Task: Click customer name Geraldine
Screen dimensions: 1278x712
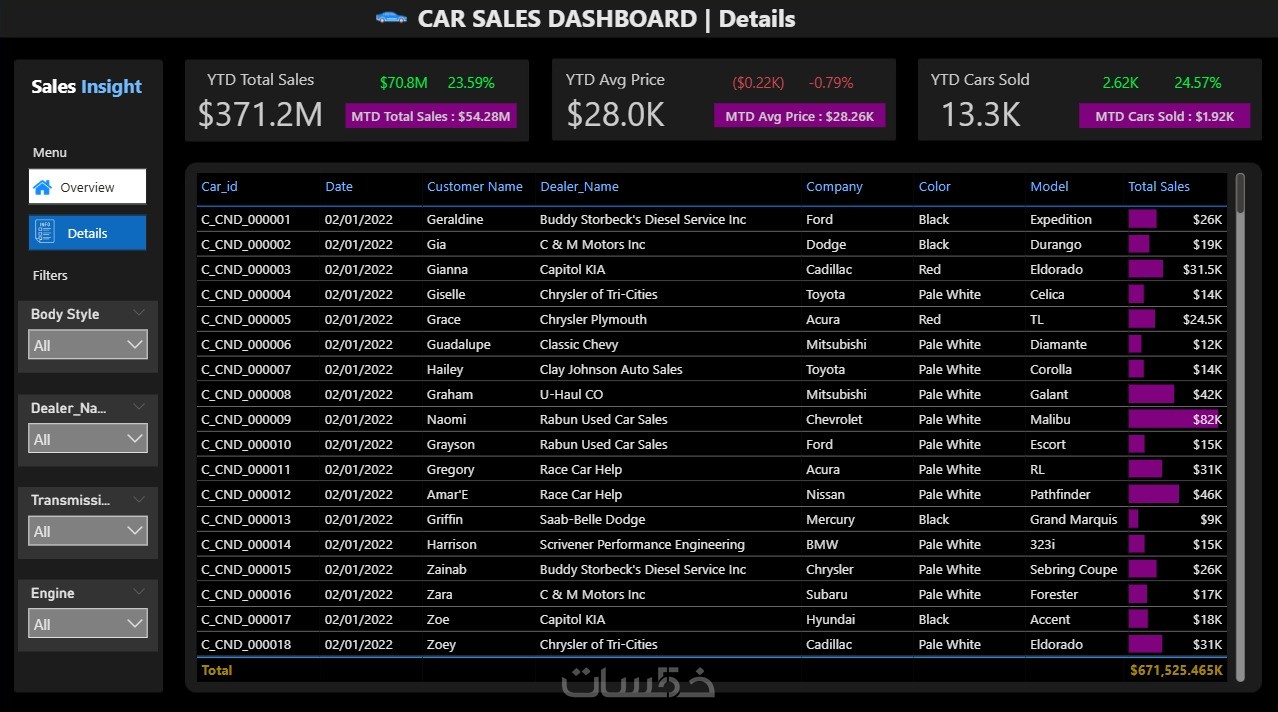Action: 454,219
